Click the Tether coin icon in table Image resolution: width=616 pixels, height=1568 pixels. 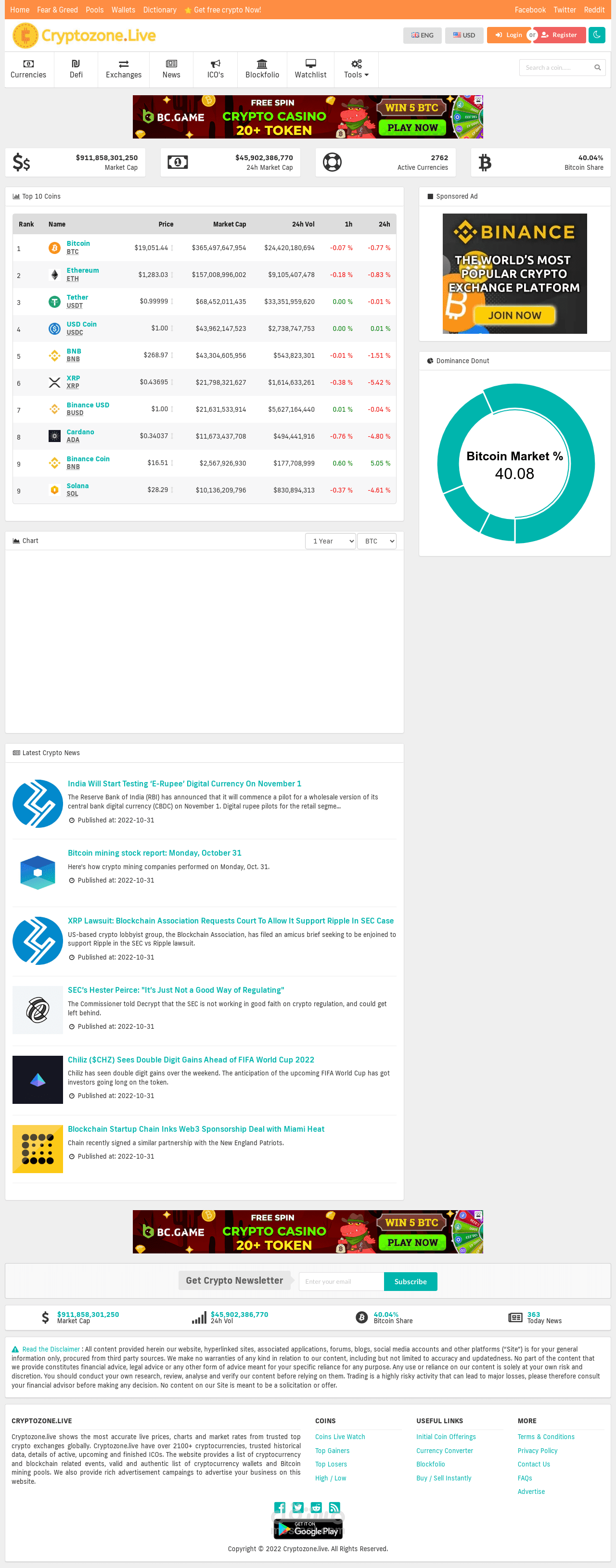pos(54,301)
